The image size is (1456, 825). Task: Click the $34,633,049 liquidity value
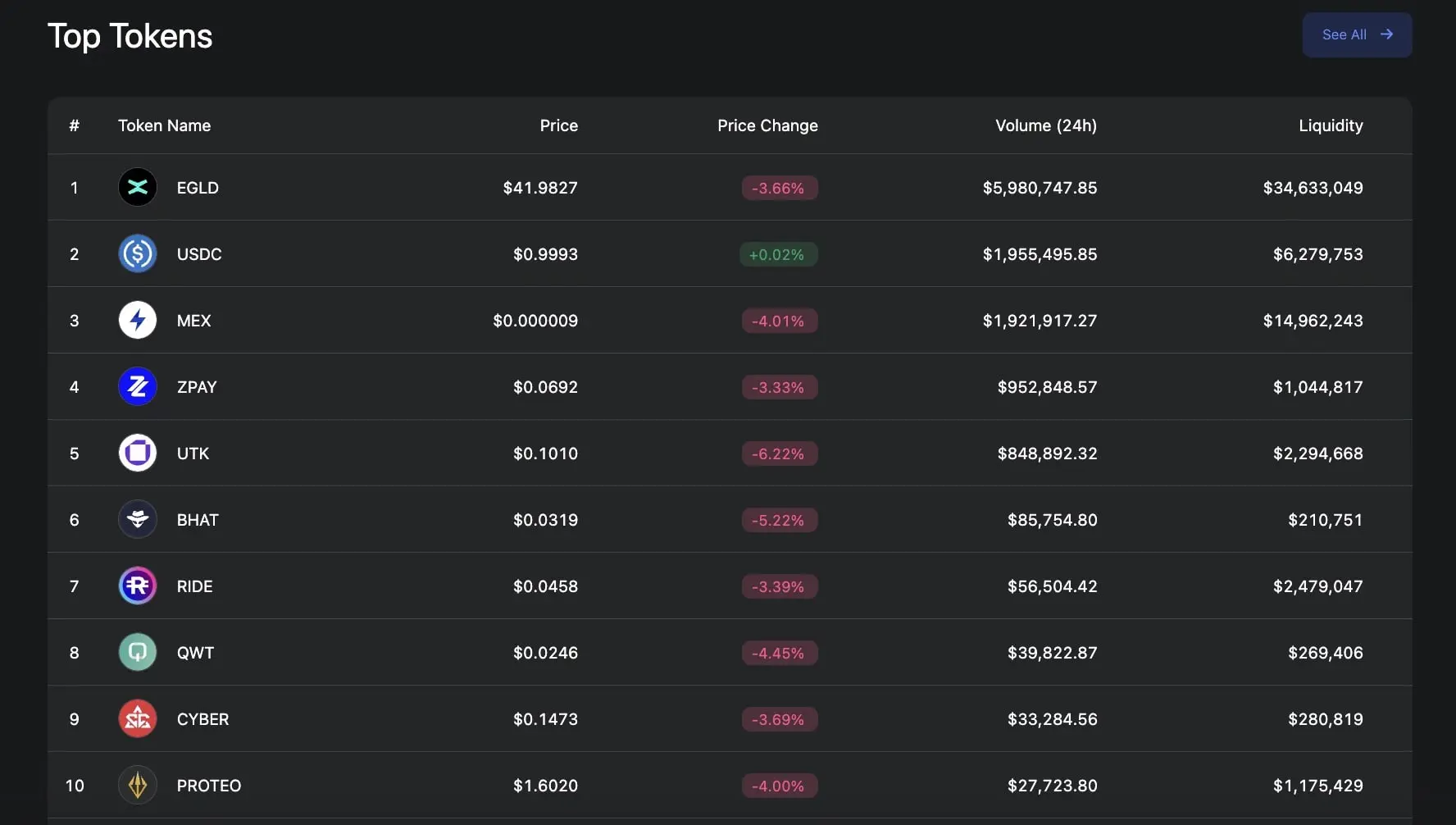(1313, 188)
